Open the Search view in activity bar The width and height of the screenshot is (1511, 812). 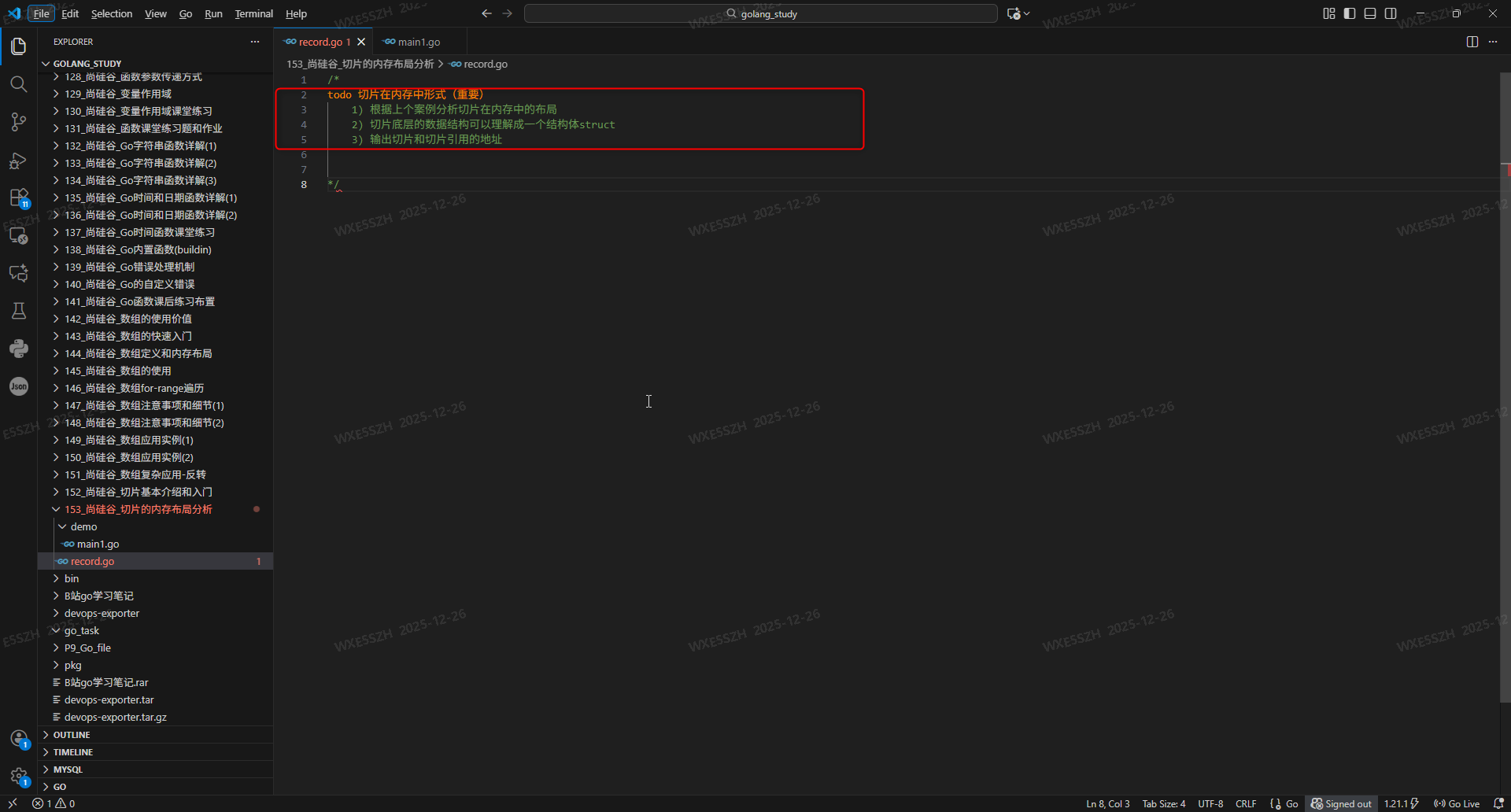tap(19, 84)
